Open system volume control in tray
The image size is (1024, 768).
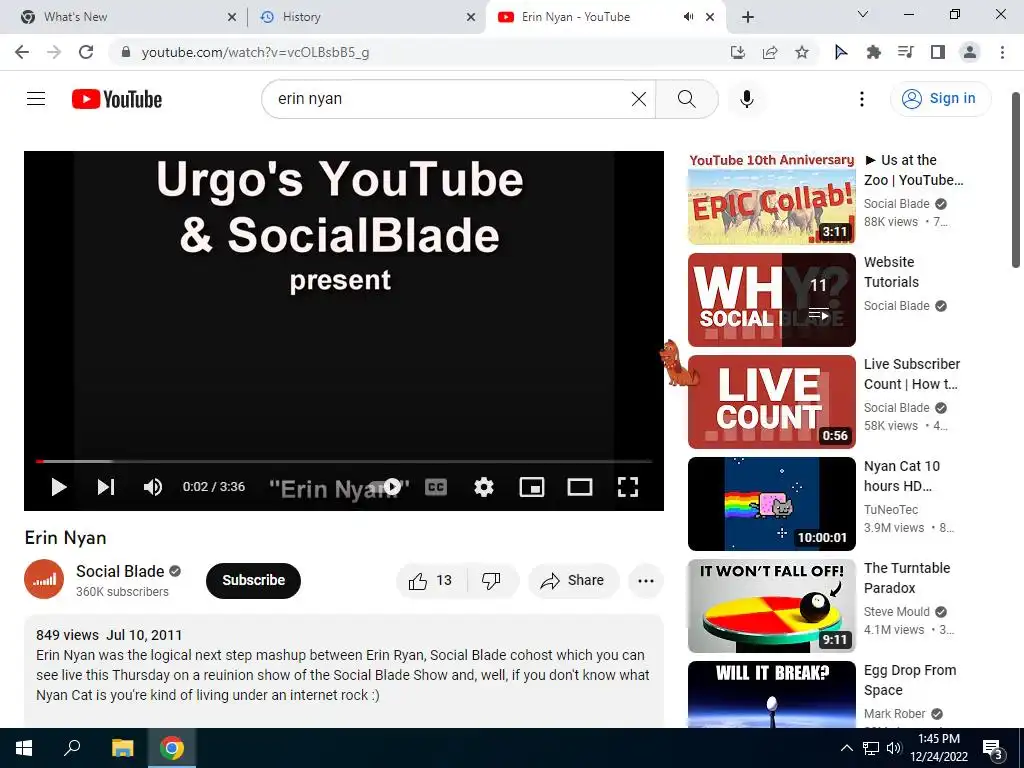pos(894,748)
